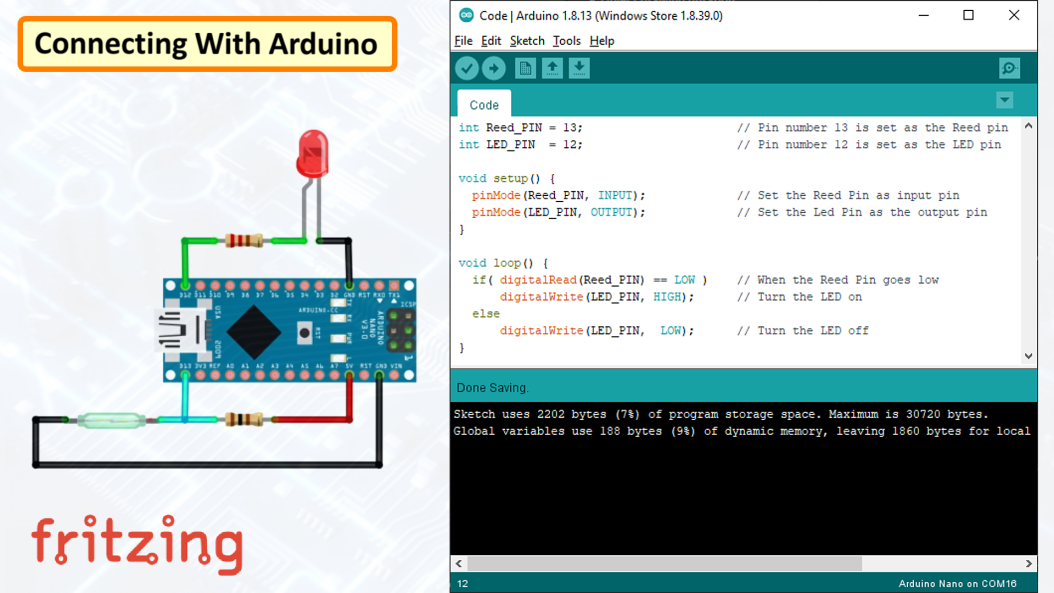Screen dimensions: 1054x593
Task: Click the 'void loop() {' line
Action: (x=503, y=264)
